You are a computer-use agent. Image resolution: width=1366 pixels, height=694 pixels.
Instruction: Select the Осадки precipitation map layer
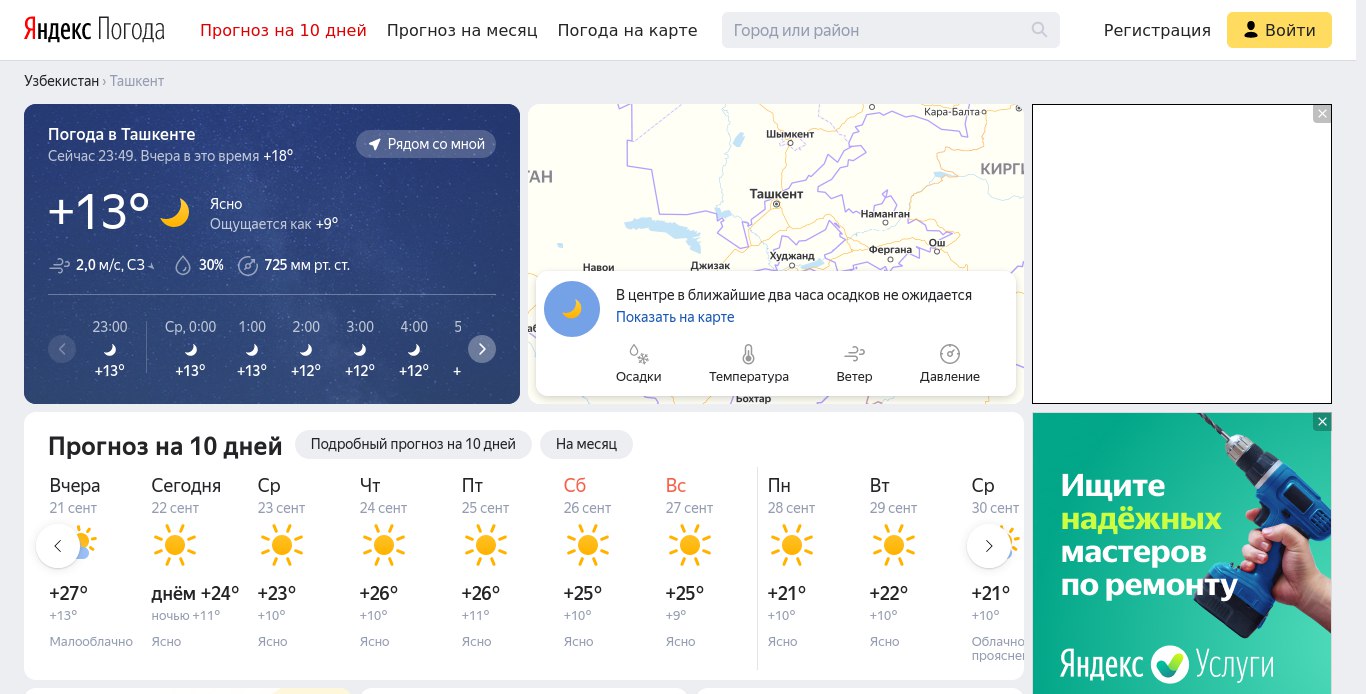638,364
